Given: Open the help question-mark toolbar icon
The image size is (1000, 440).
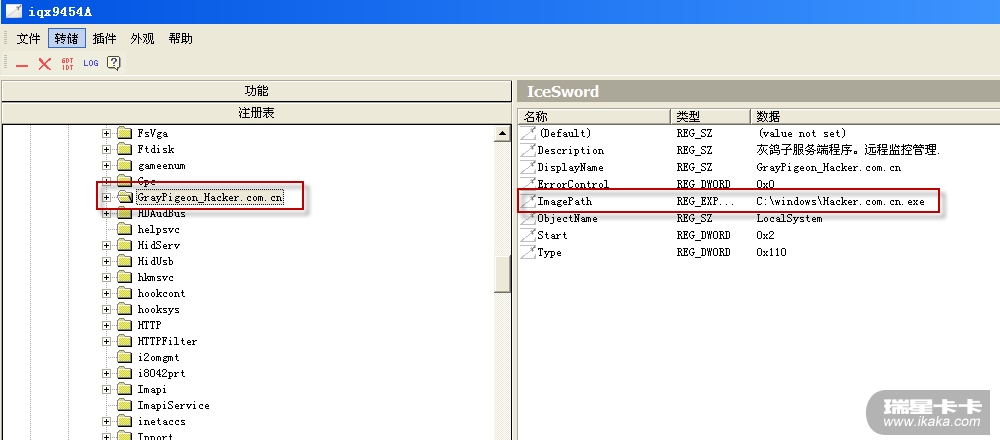Looking at the screenshot, I should point(114,62).
